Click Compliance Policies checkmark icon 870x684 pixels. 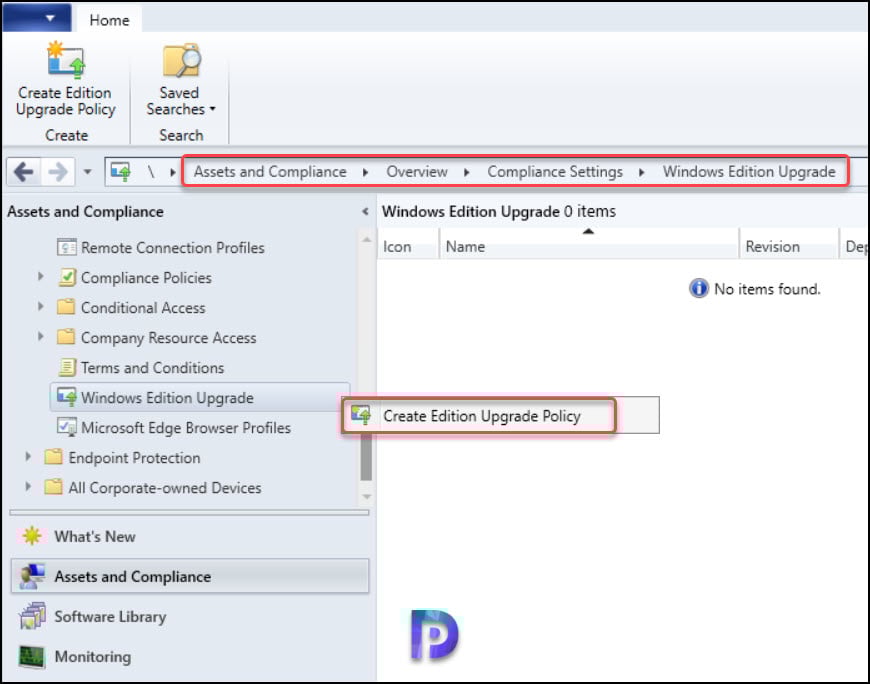[x=67, y=277]
